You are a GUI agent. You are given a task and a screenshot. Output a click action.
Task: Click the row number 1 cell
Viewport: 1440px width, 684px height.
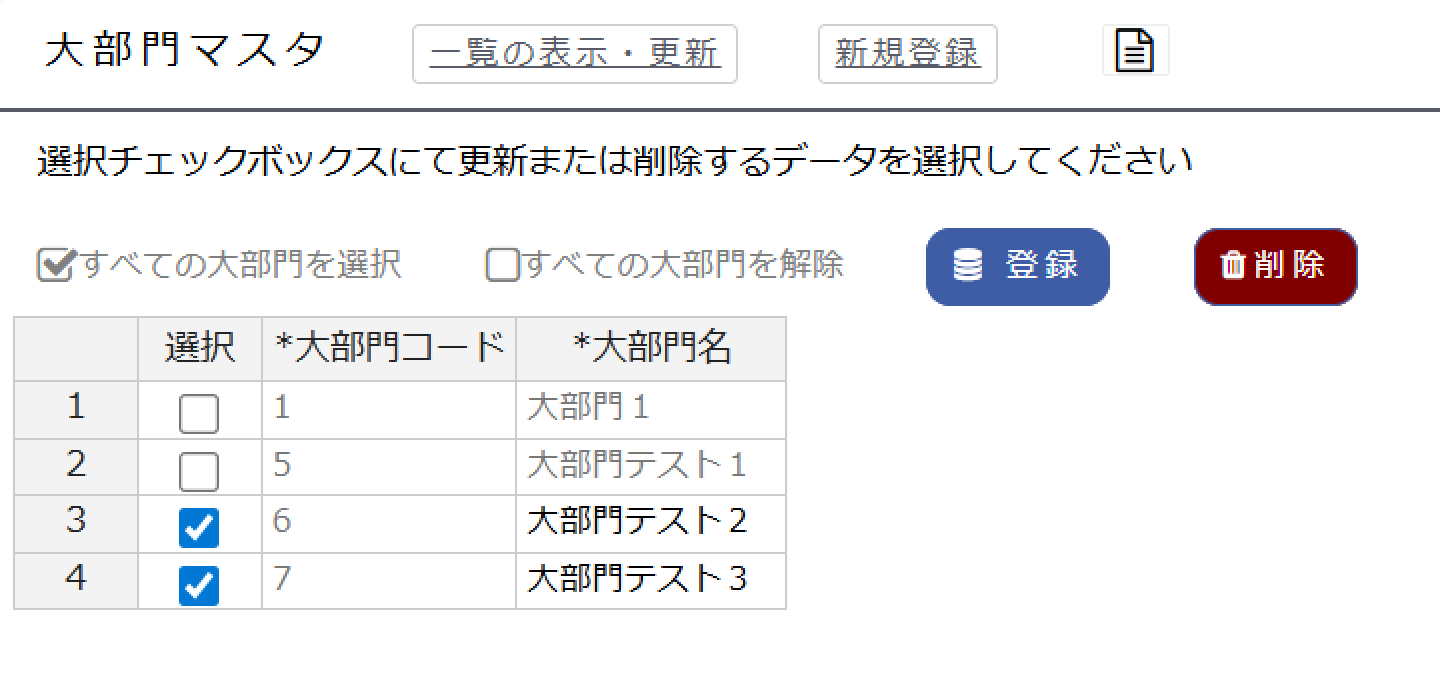pos(75,408)
